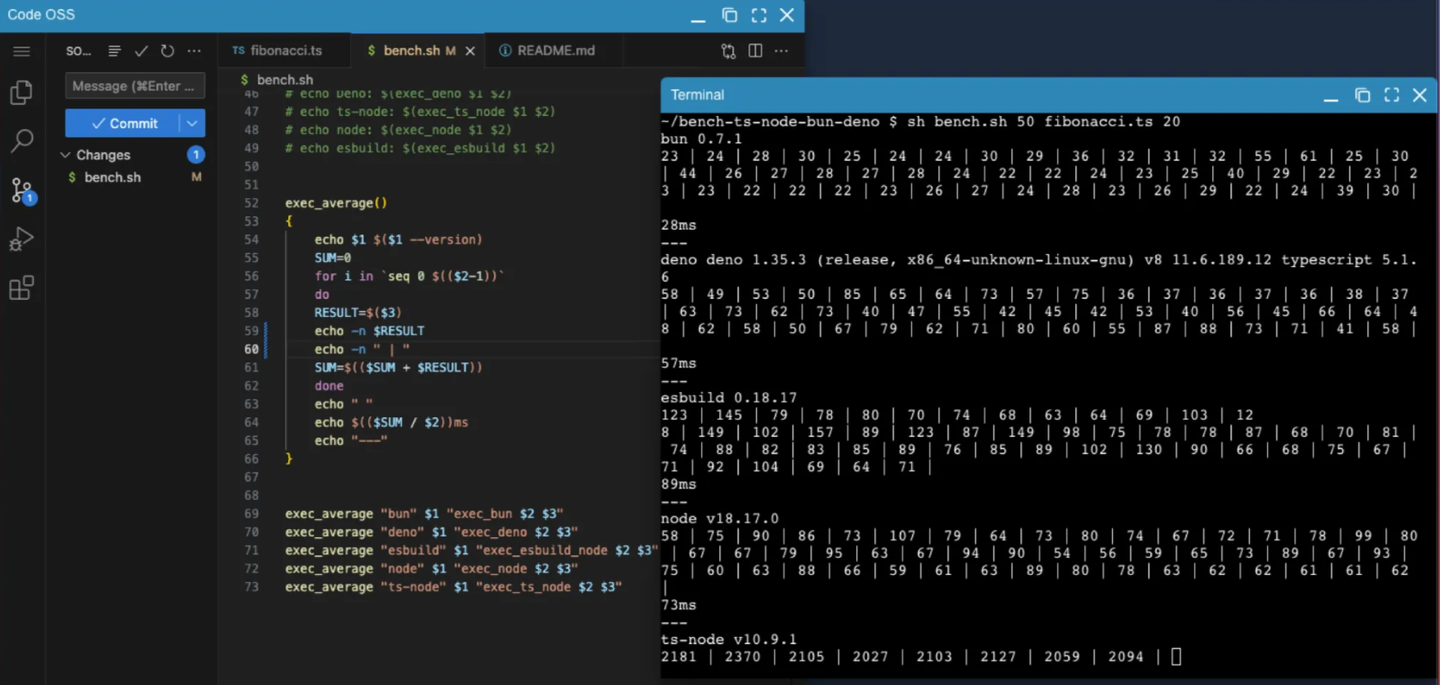Open the Explorer view in the activity bar
Viewport: 1440px width, 685px height.
22,90
